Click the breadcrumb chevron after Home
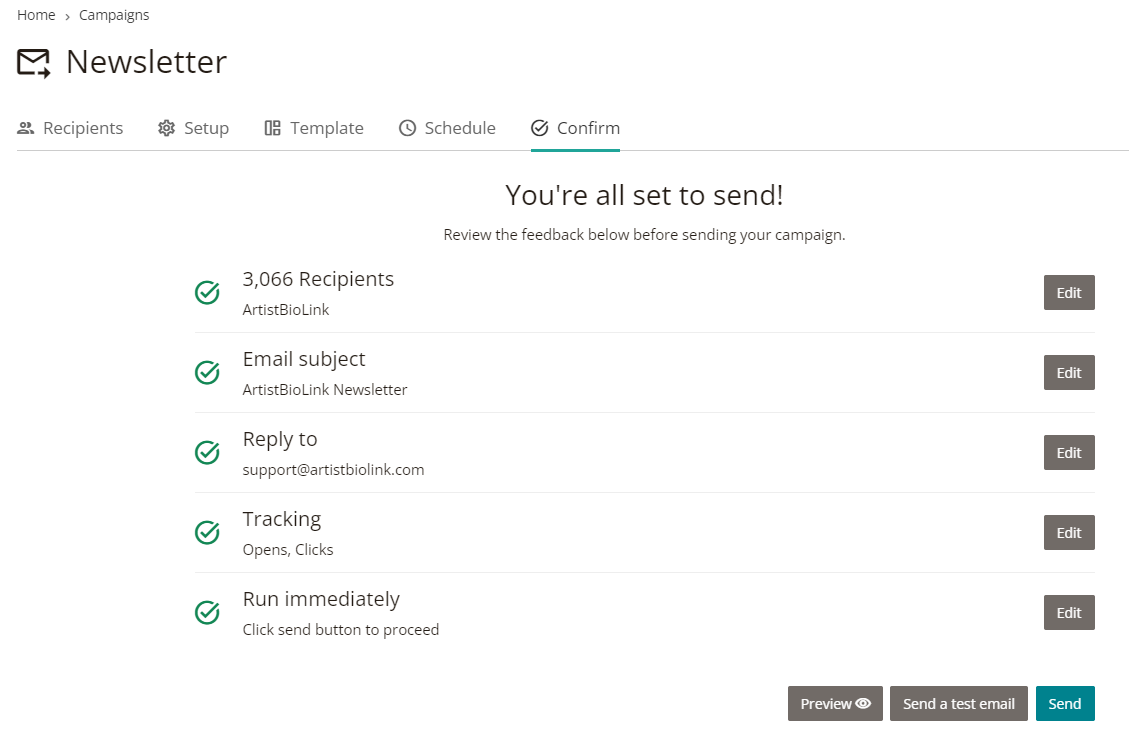1129x750 pixels. (x=67, y=17)
